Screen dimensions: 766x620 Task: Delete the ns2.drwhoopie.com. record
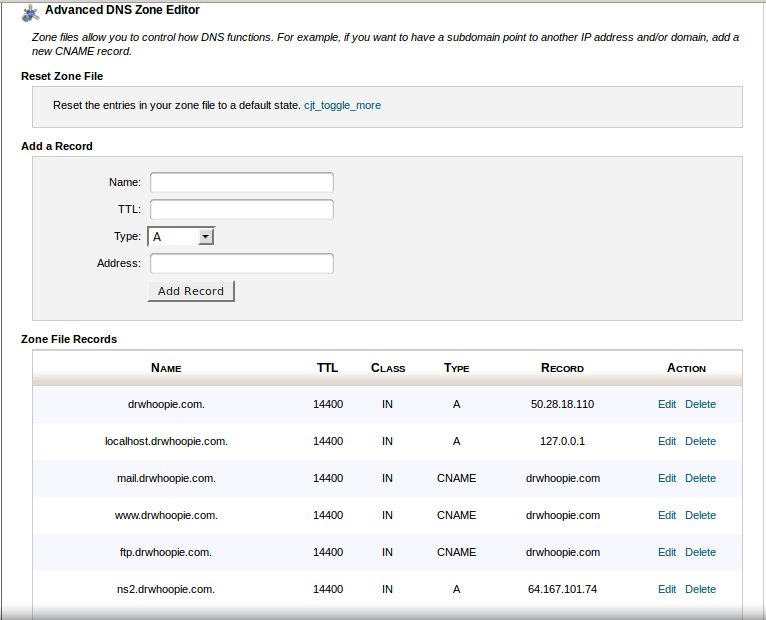[x=700, y=589]
